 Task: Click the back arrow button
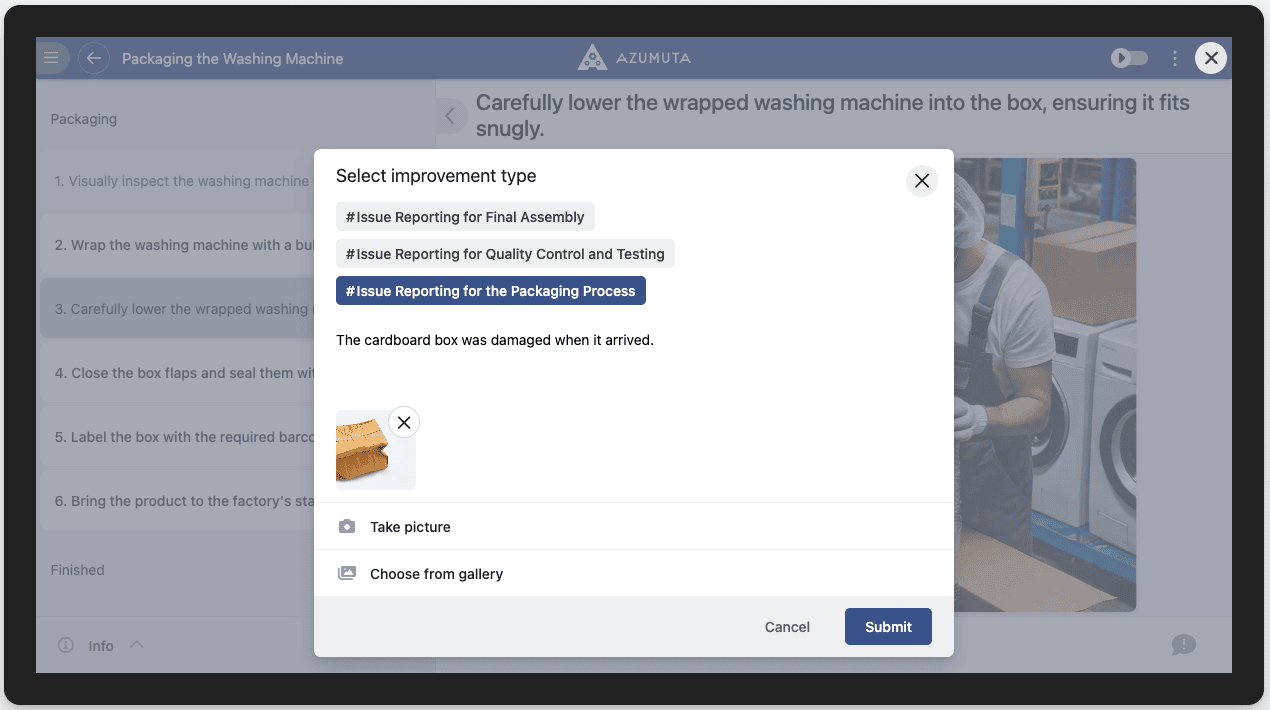(x=93, y=58)
